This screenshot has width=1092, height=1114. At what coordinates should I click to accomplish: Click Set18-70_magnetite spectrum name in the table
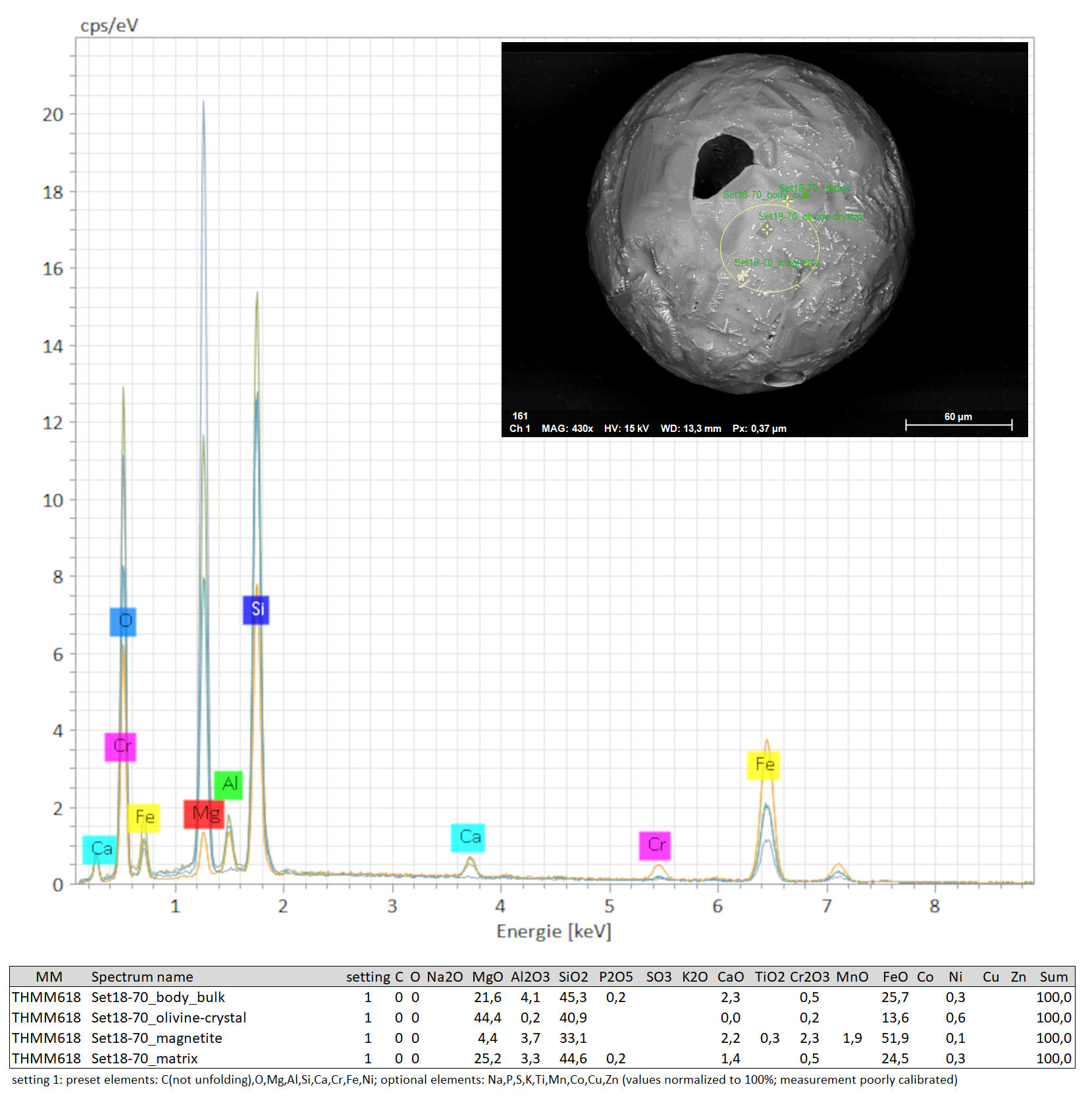pyautogui.click(x=157, y=1038)
